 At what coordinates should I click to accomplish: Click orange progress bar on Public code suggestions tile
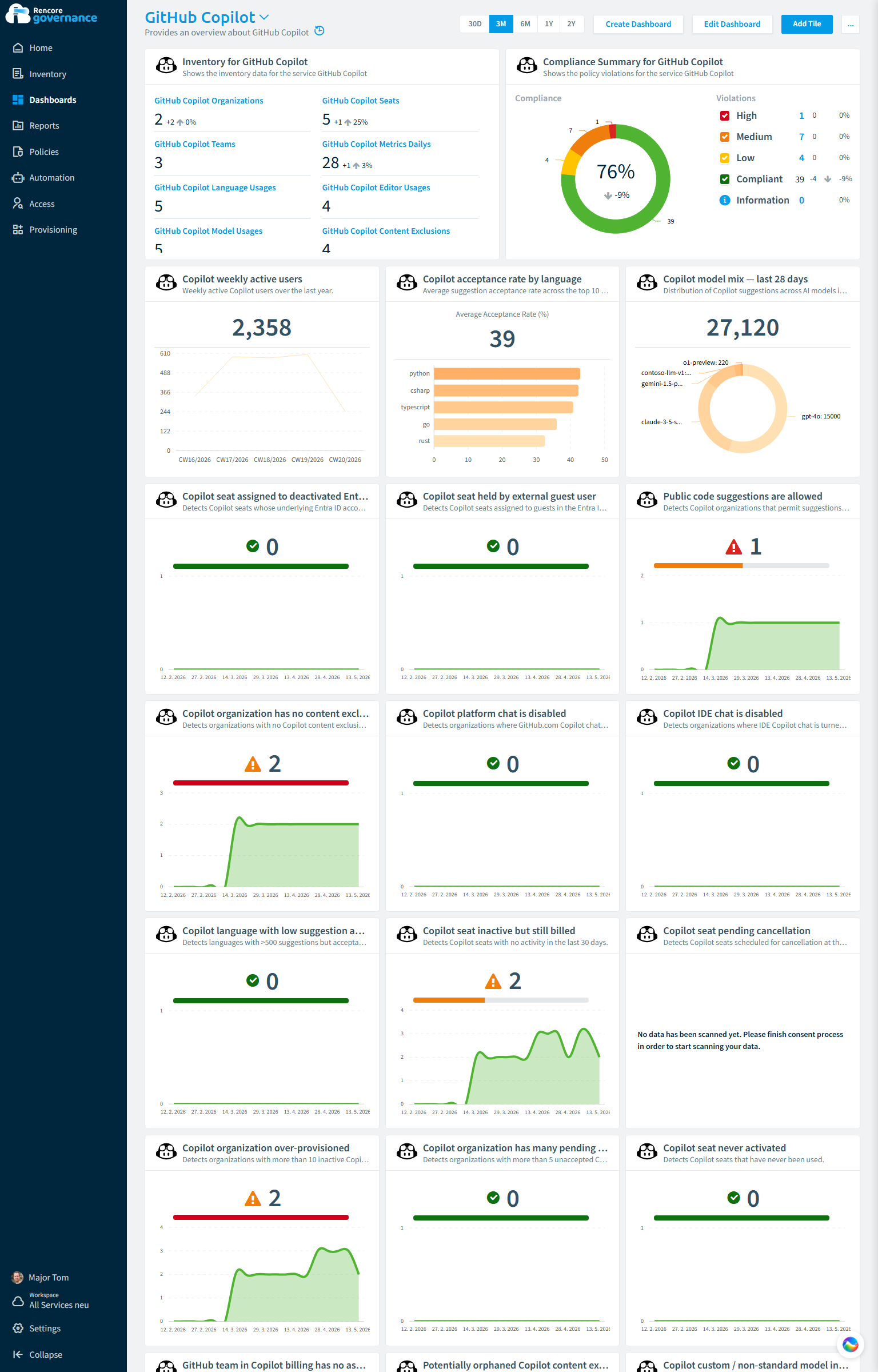click(x=698, y=566)
